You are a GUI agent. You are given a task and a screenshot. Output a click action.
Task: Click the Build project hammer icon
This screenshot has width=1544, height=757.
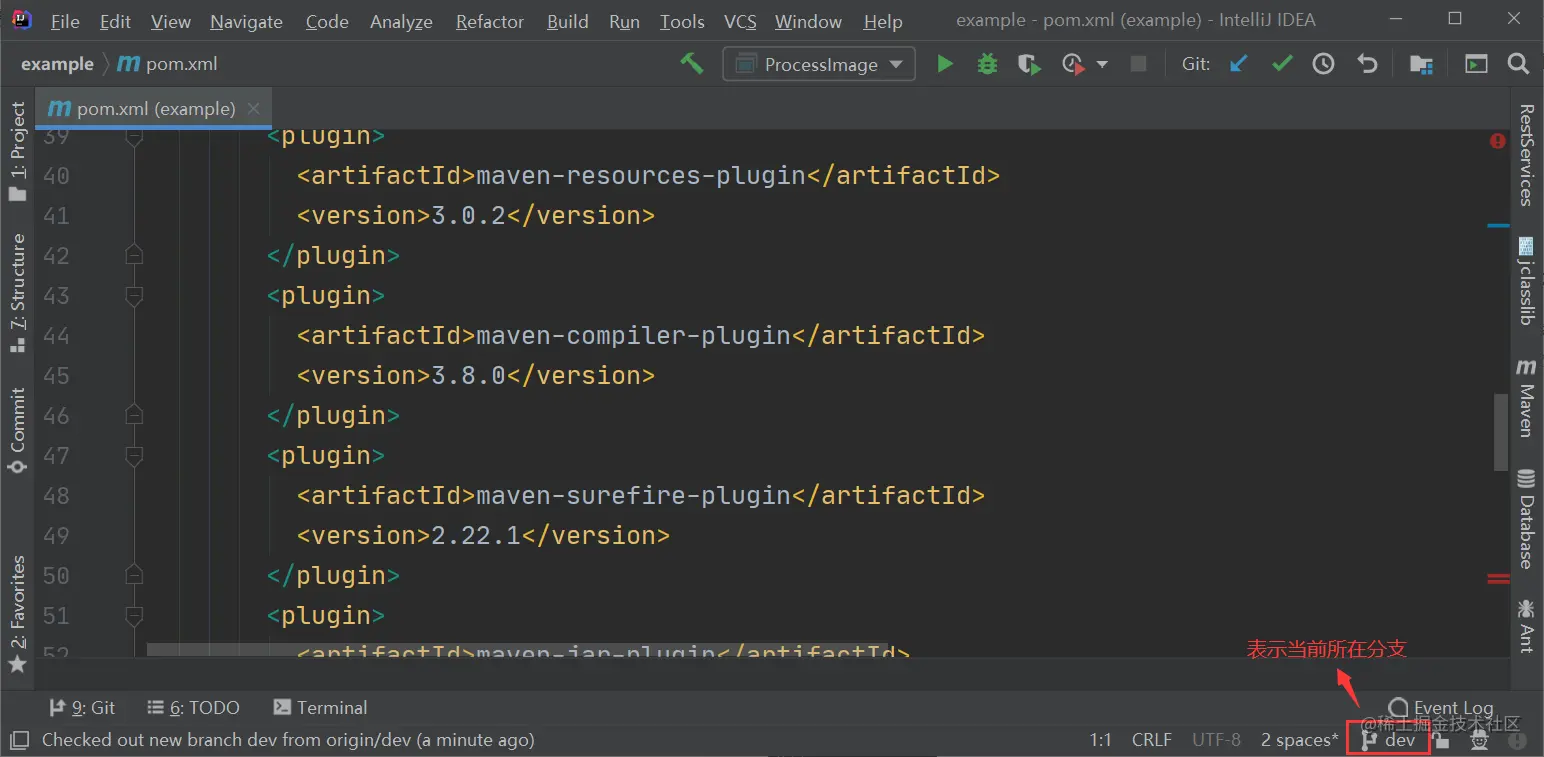pos(691,64)
